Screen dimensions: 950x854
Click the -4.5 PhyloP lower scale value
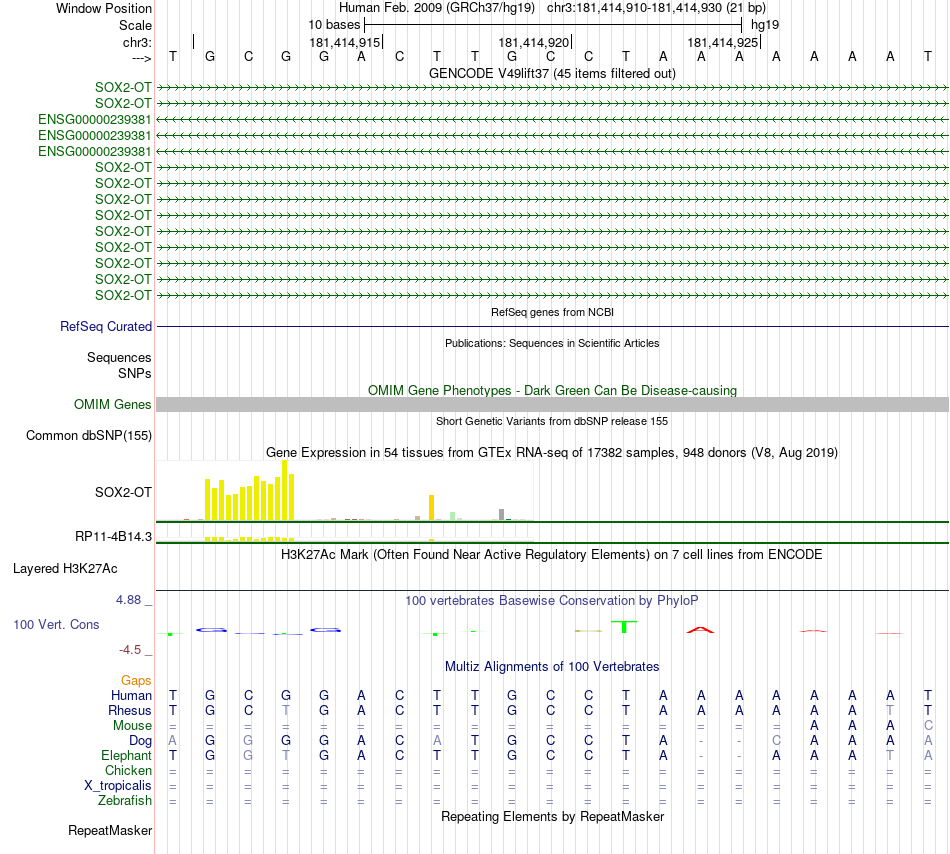(x=130, y=650)
